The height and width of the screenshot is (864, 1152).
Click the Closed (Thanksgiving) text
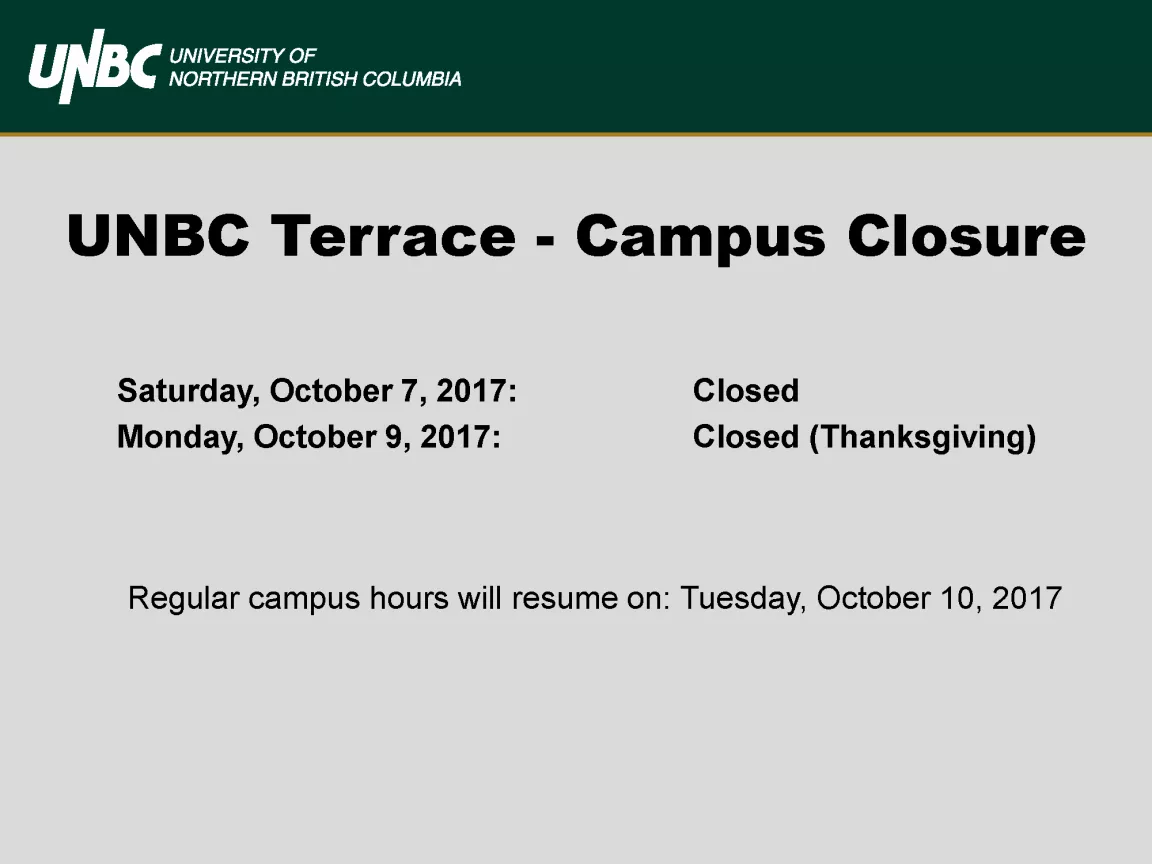coord(865,437)
